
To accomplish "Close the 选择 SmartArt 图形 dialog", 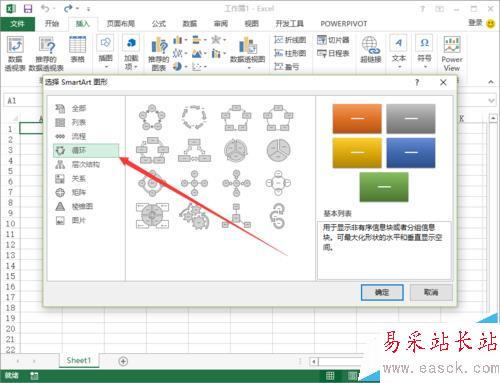I will [x=443, y=82].
